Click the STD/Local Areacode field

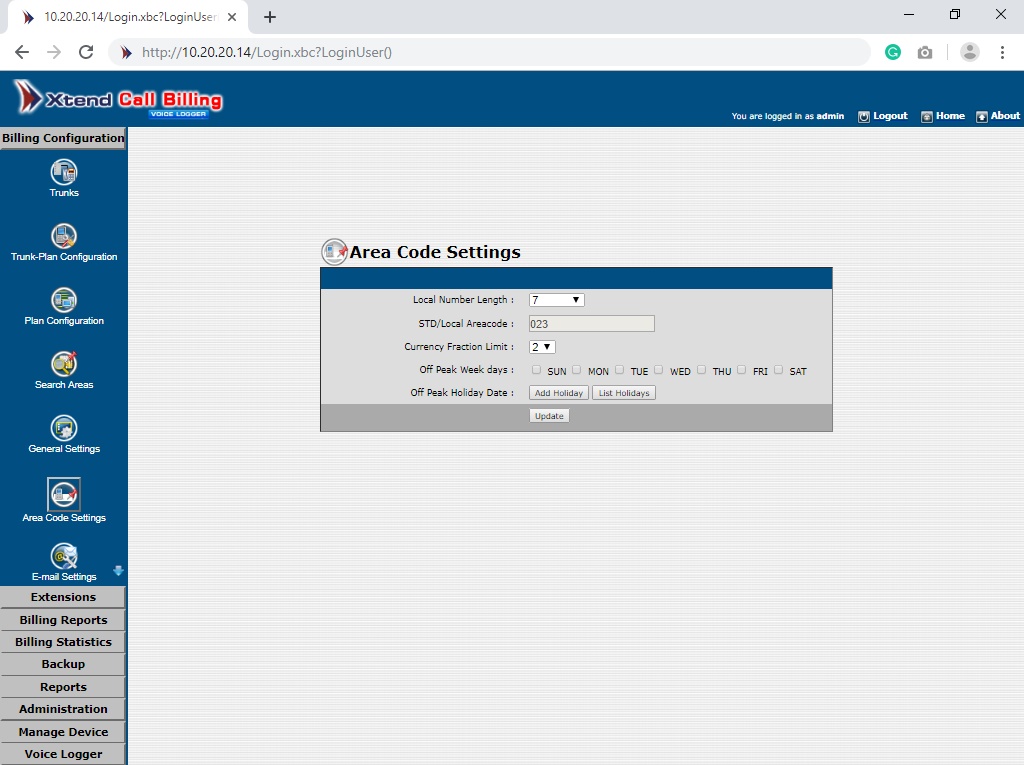(x=592, y=323)
